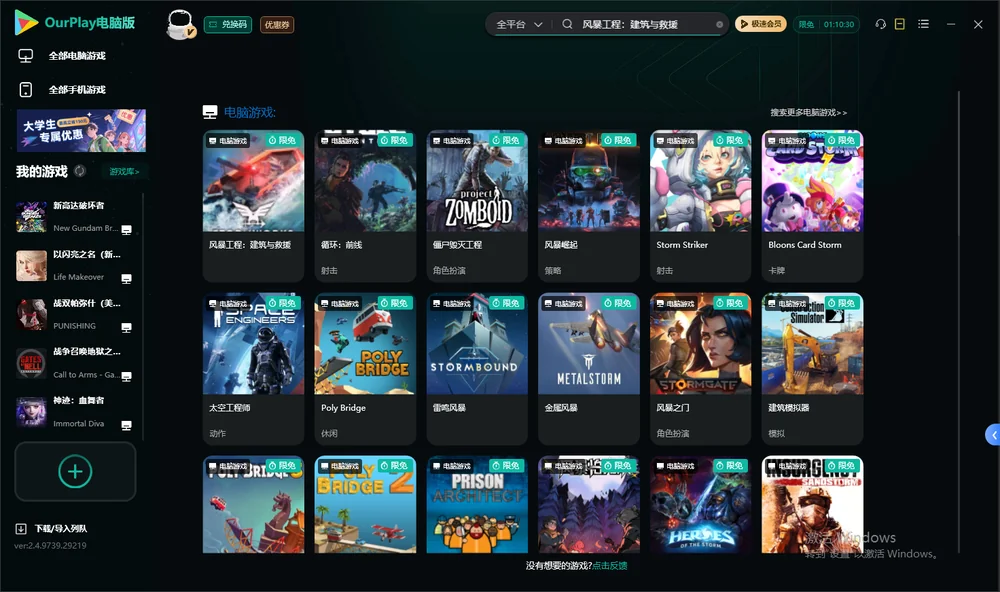Select 神迹：血舞者 in my games
The width and height of the screenshot is (1000, 592).
coord(78,401)
